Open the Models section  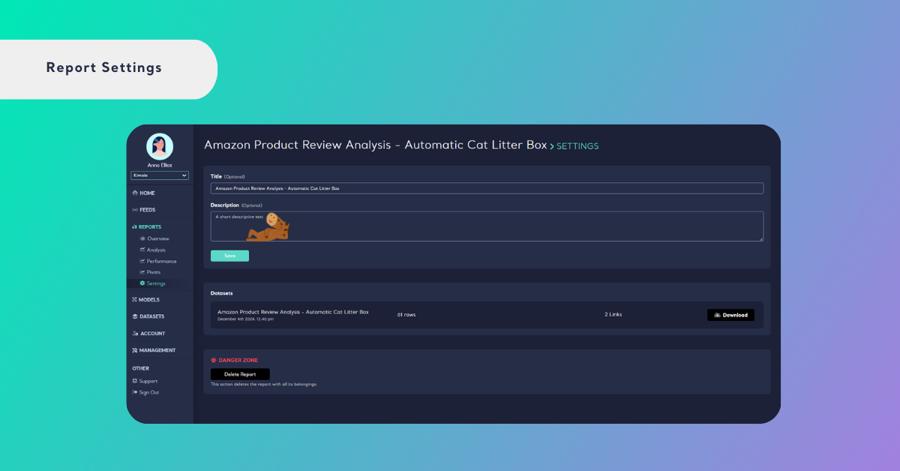tap(146, 299)
